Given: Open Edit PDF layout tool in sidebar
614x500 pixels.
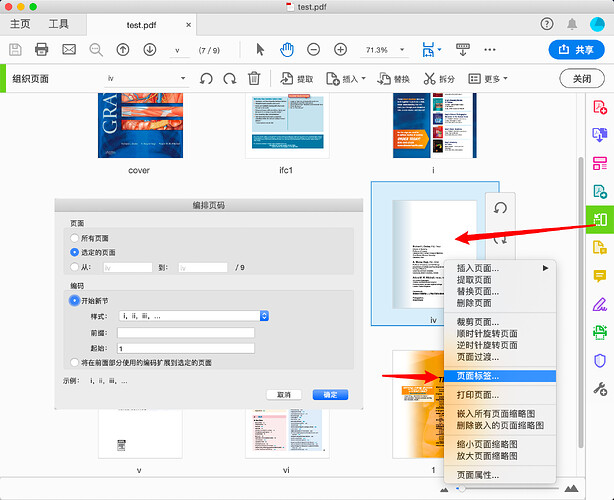Looking at the screenshot, I should point(600,163).
